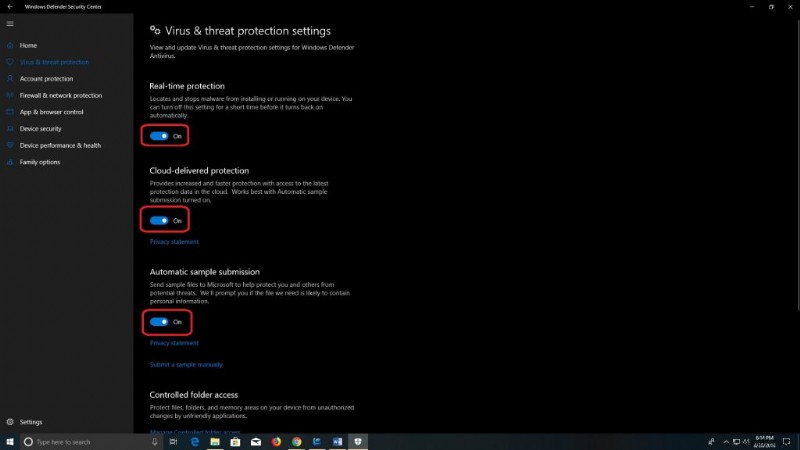The height and width of the screenshot is (450, 800).
Task: Launch Google Chrome from the taskbar
Action: click(296, 442)
